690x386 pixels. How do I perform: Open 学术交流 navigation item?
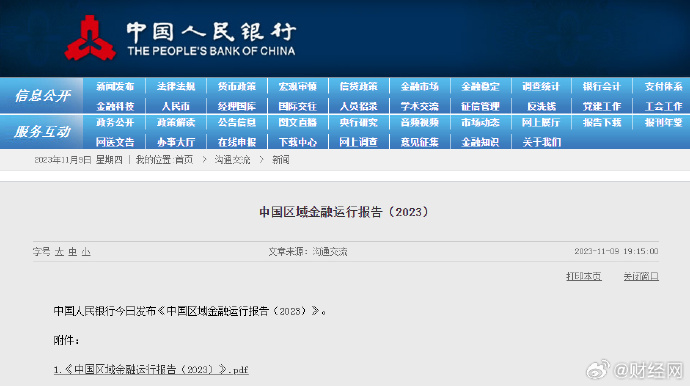point(419,107)
